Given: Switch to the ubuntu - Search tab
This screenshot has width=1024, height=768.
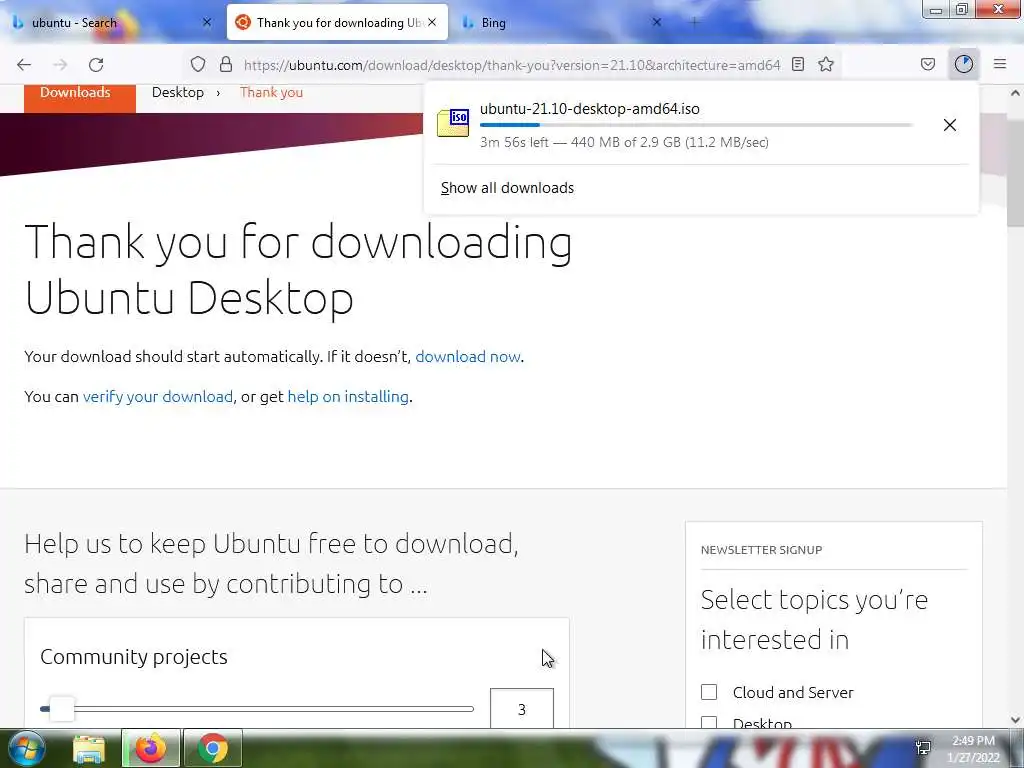Looking at the screenshot, I should coord(111,22).
